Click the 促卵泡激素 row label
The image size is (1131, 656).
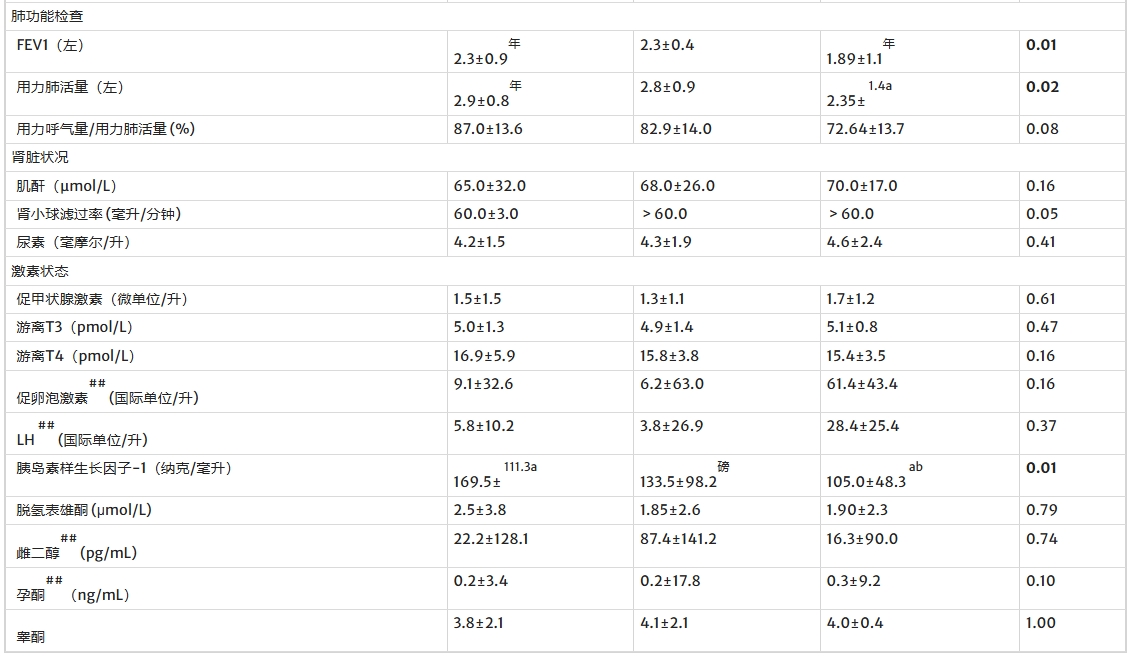click(x=107, y=397)
